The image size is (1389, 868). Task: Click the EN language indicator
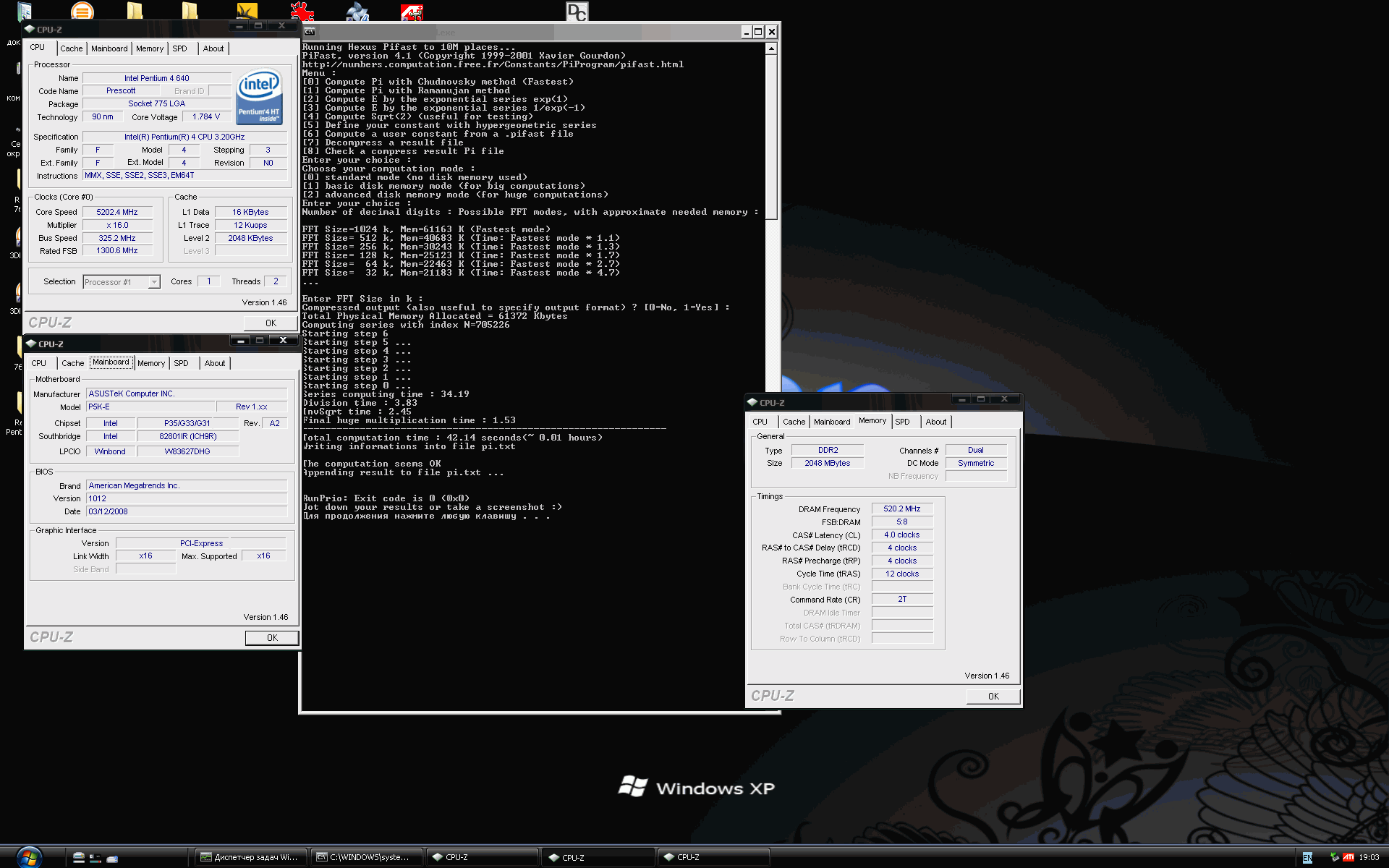click(x=1308, y=857)
